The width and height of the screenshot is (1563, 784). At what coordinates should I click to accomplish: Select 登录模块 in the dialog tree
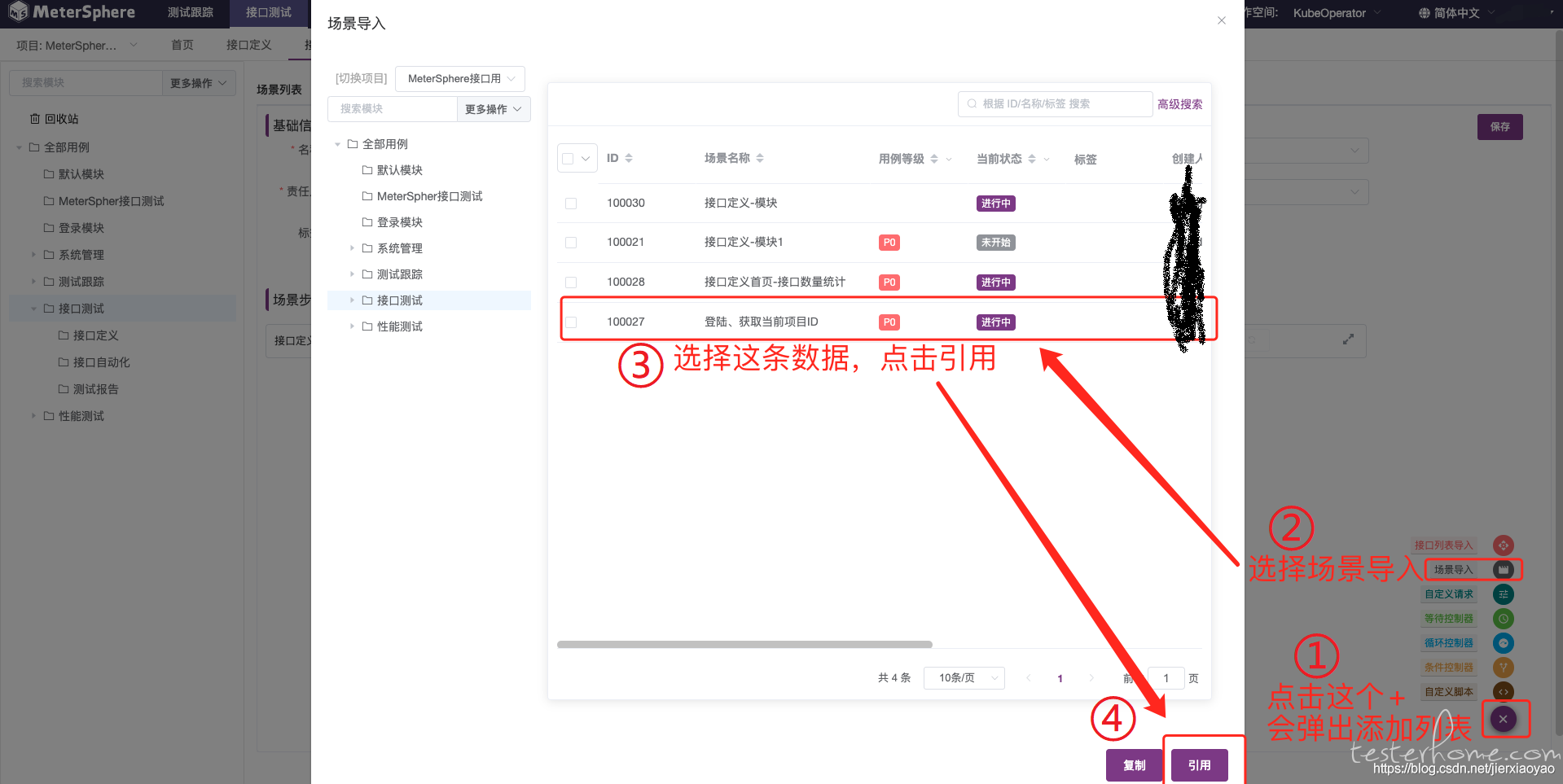pos(400,222)
